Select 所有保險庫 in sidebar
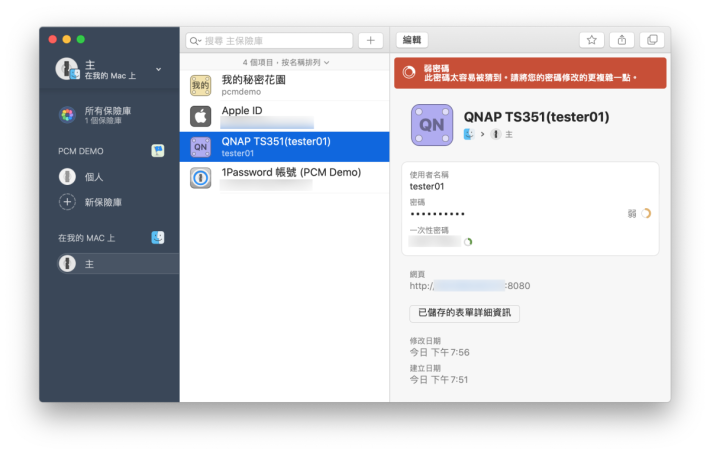 point(109,115)
